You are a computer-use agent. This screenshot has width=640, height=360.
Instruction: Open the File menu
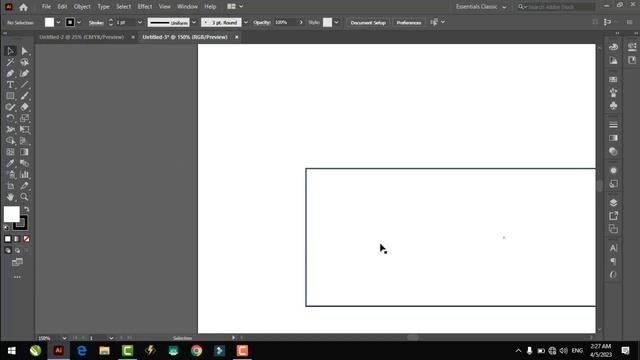pyautogui.click(x=46, y=7)
